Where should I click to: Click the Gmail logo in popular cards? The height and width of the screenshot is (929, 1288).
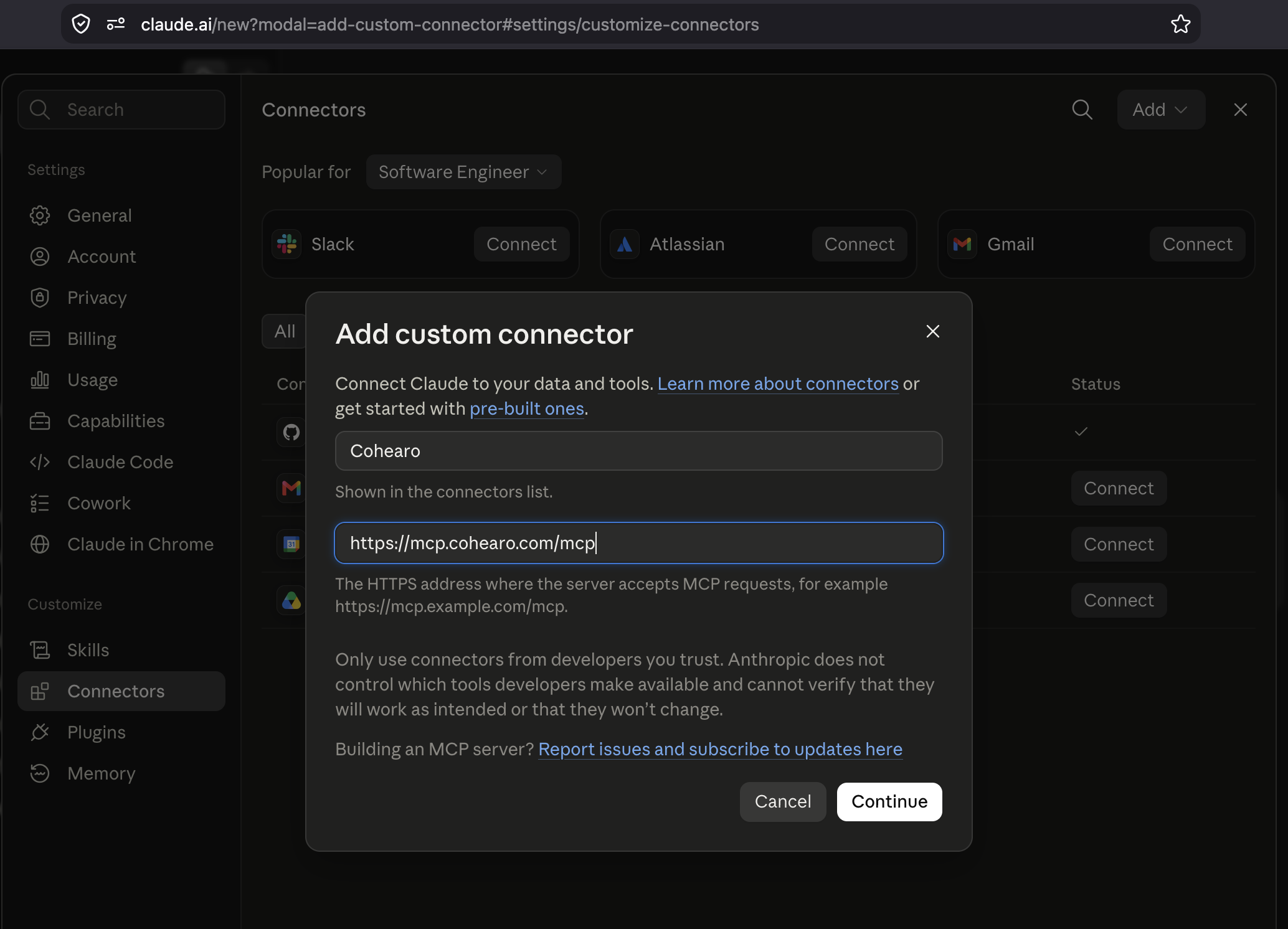coord(962,244)
